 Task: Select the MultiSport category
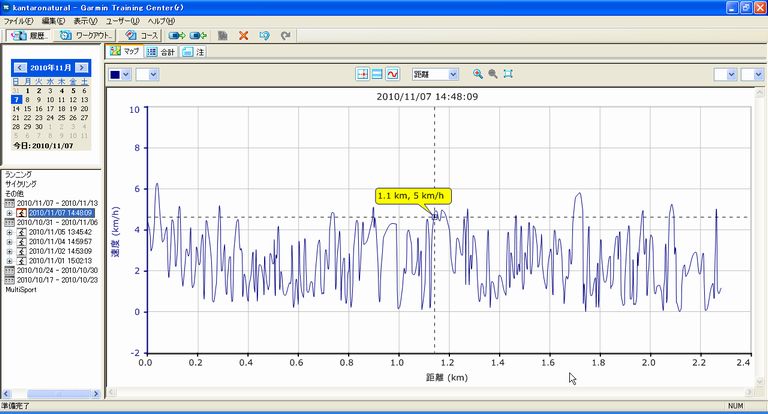point(21,290)
